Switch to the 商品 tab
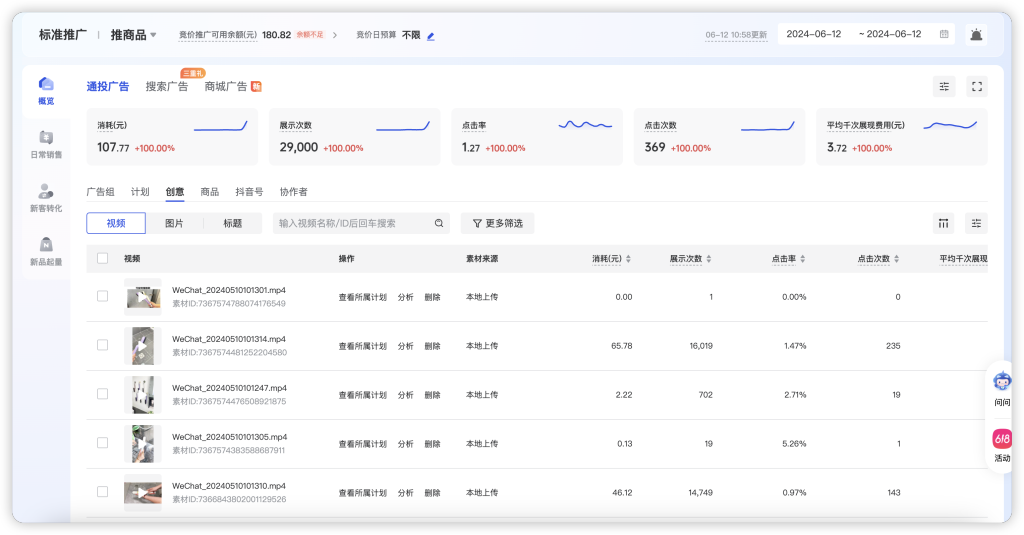Image resolution: width=1024 pixels, height=535 pixels. tap(210, 192)
